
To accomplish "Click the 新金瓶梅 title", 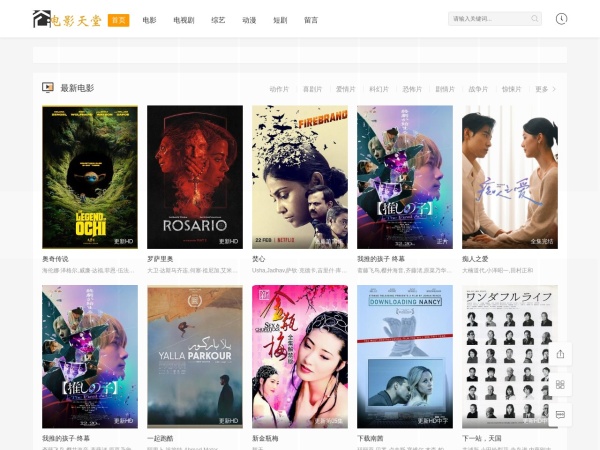I will click(265, 438).
